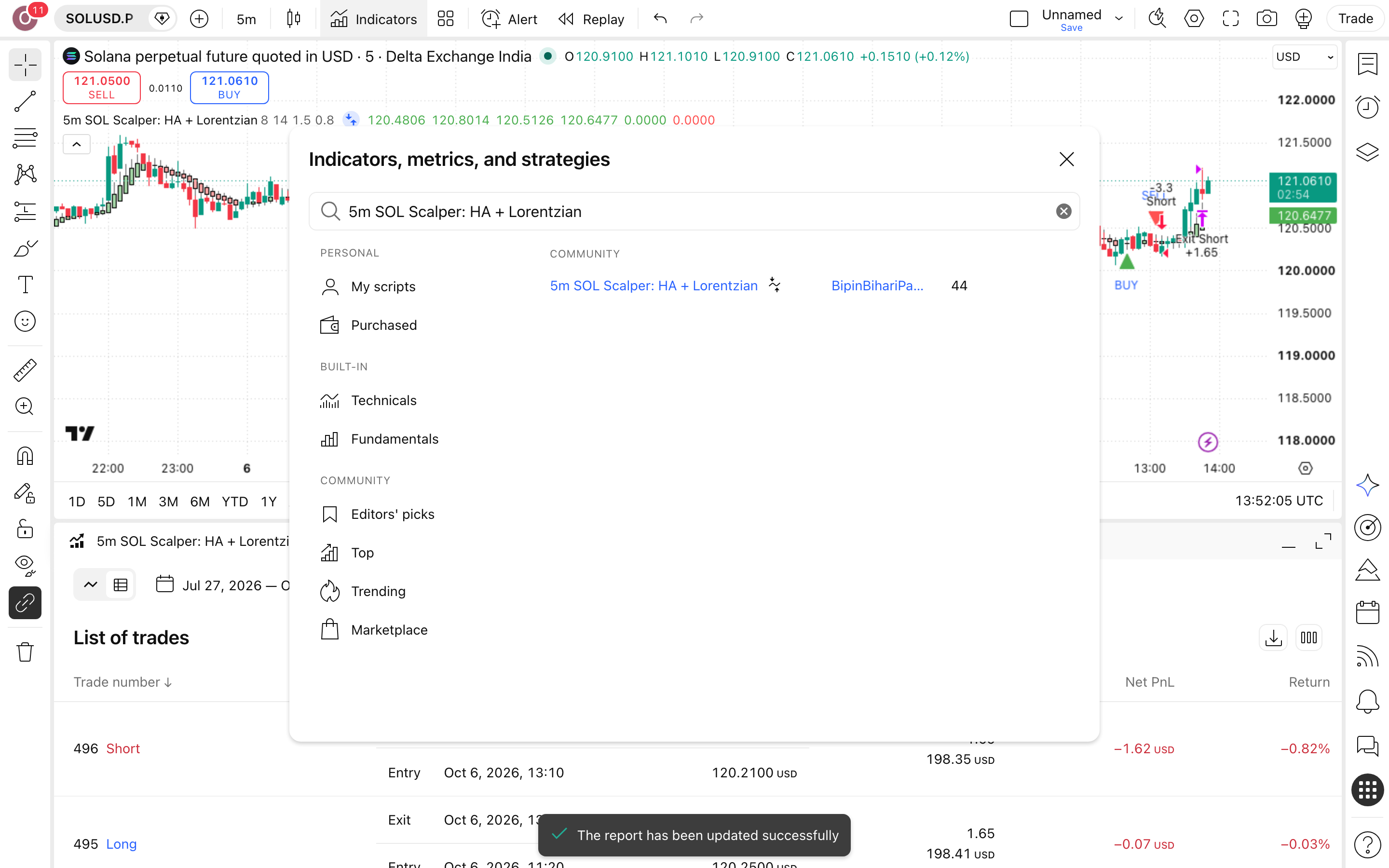The height and width of the screenshot is (868, 1389).
Task: Click the 121.0610 BUY button
Action: 229,88
